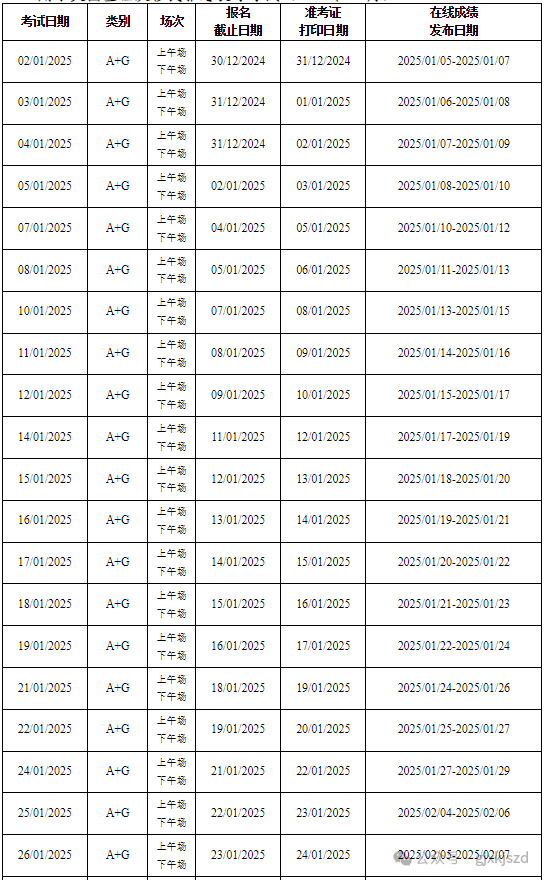Click 上午场 session for the 02/01/2025 exam
The image size is (546, 880).
click(172, 53)
